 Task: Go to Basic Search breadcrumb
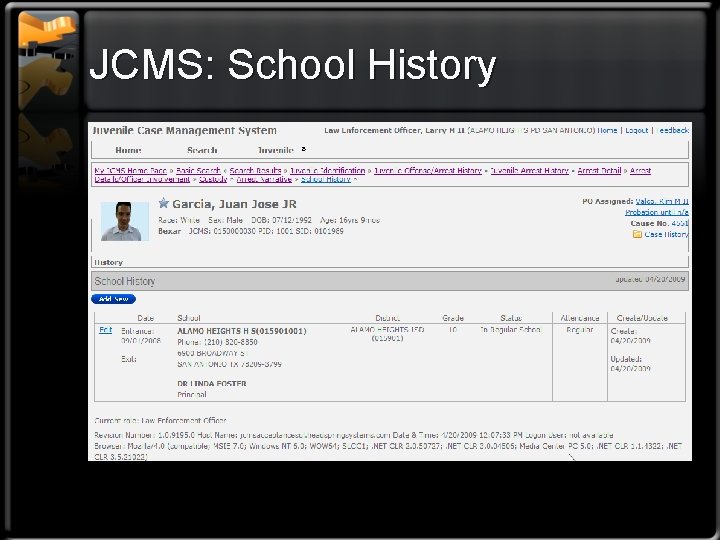(x=198, y=170)
